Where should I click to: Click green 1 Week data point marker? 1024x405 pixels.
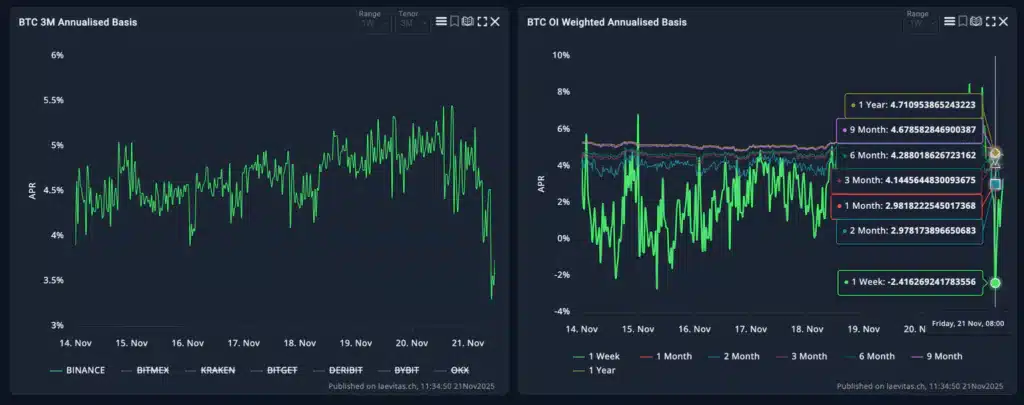[x=995, y=283]
